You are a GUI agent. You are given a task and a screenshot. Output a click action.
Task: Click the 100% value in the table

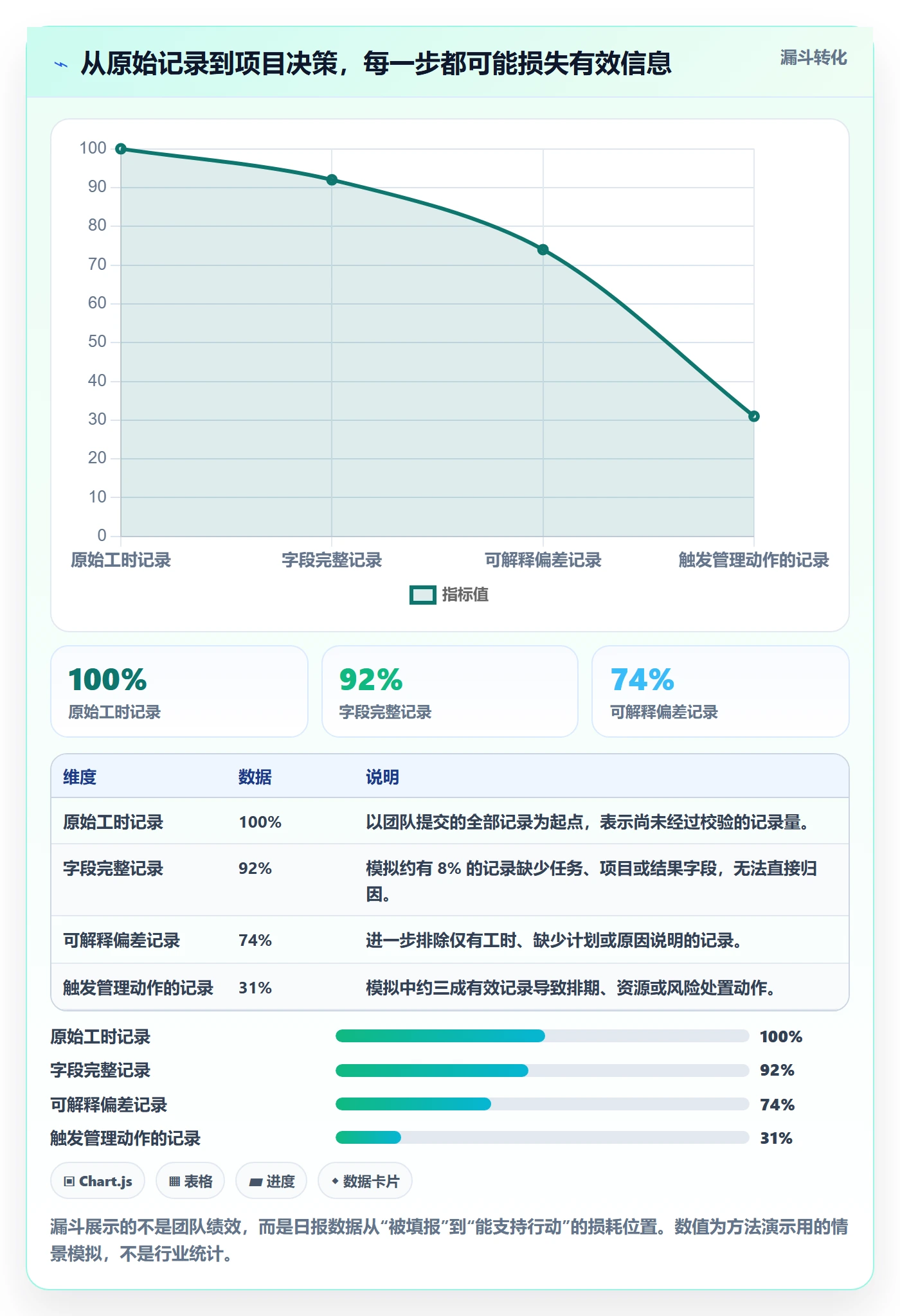[260, 822]
